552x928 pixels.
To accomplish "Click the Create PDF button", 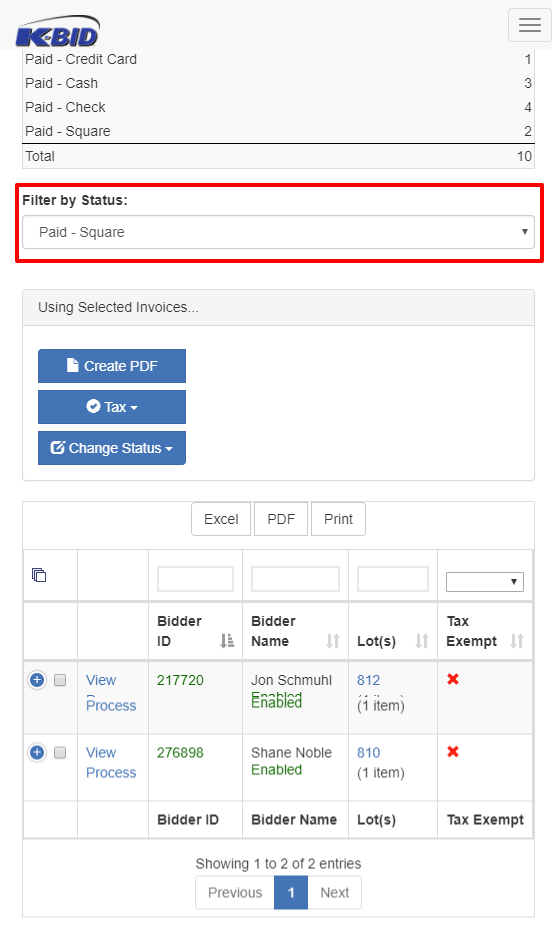I will (112, 366).
